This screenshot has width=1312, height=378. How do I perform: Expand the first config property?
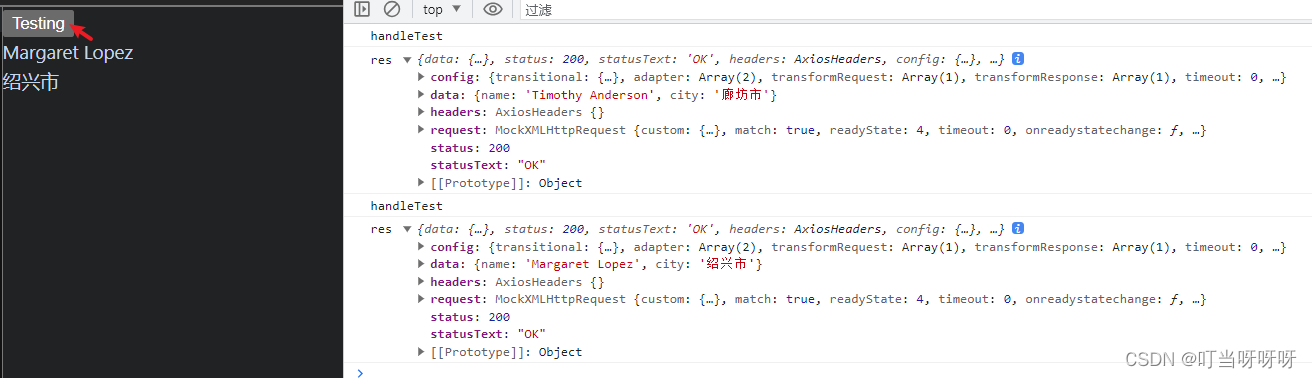(421, 77)
